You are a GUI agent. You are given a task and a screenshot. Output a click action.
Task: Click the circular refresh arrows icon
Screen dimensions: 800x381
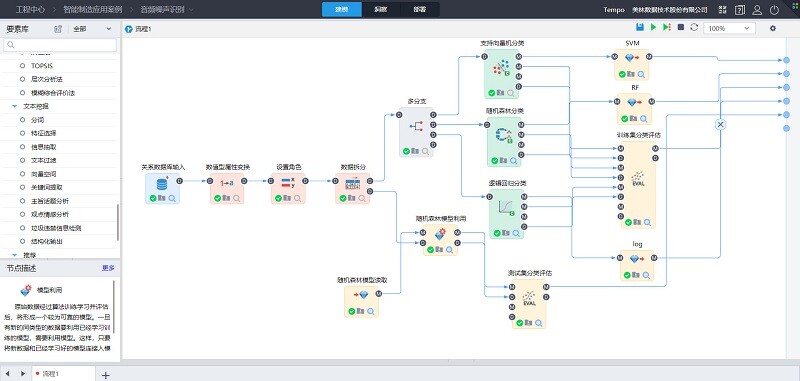click(x=694, y=28)
